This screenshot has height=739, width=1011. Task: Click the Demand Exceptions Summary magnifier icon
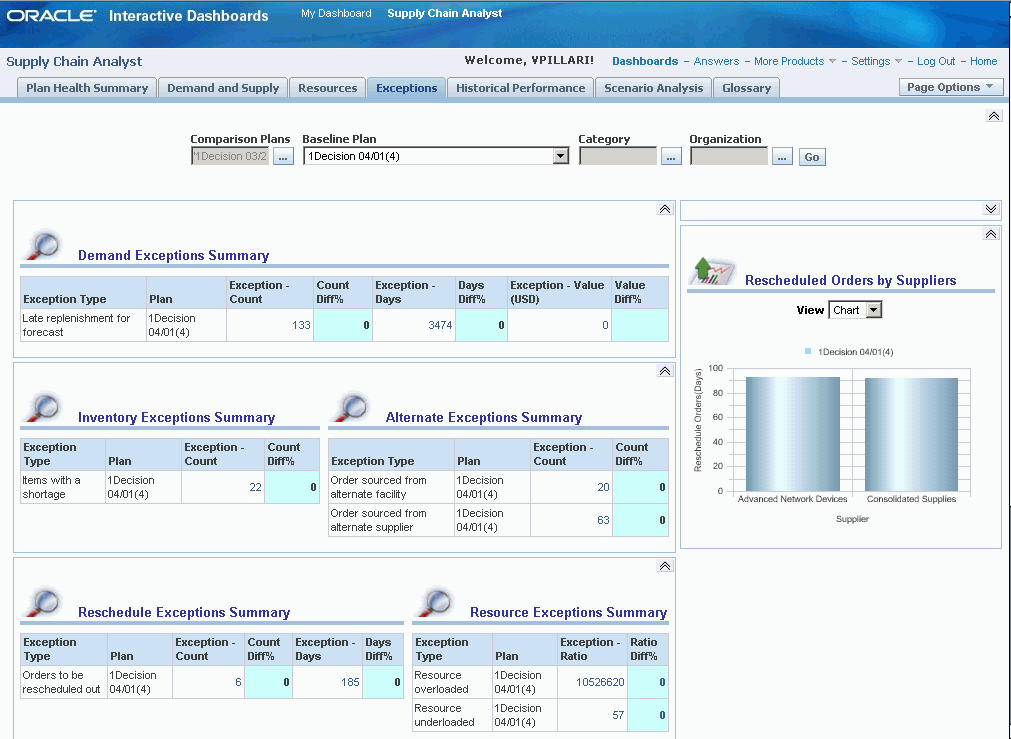(x=43, y=244)
